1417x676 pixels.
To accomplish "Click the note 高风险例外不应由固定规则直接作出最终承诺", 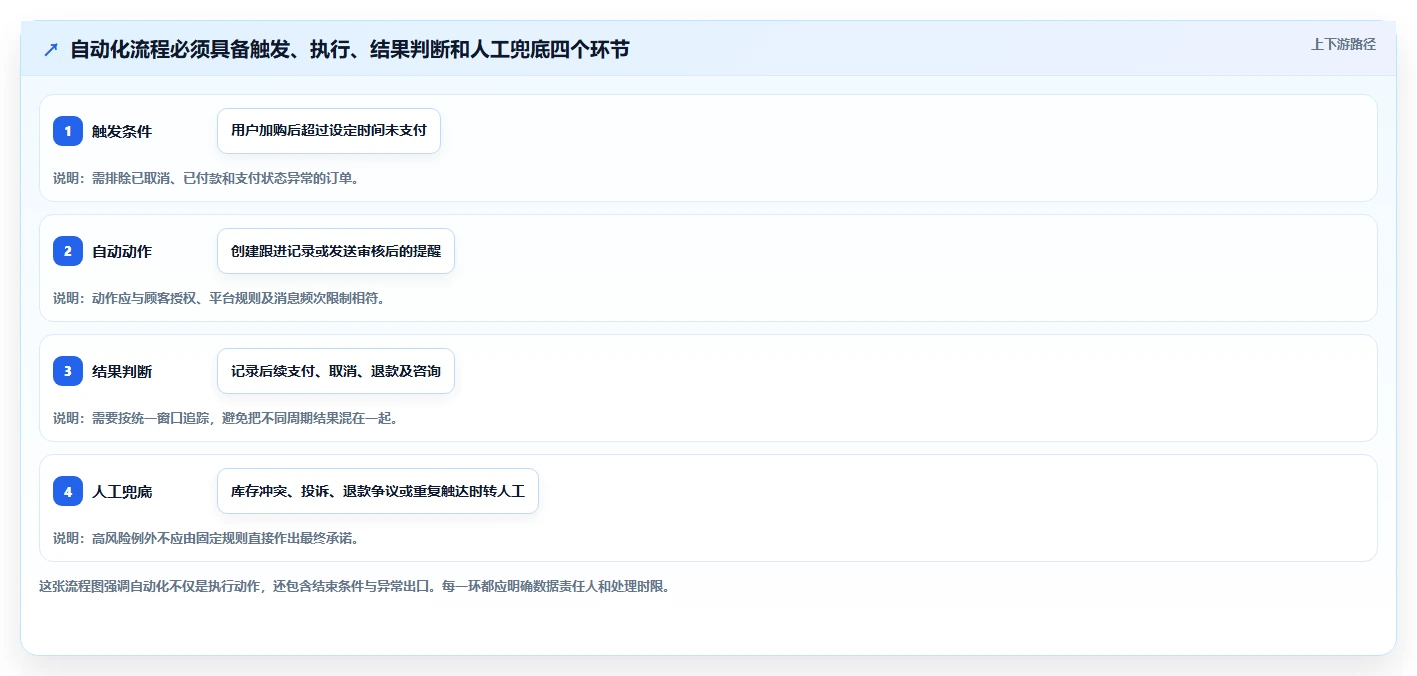I will tap(206, 538).
